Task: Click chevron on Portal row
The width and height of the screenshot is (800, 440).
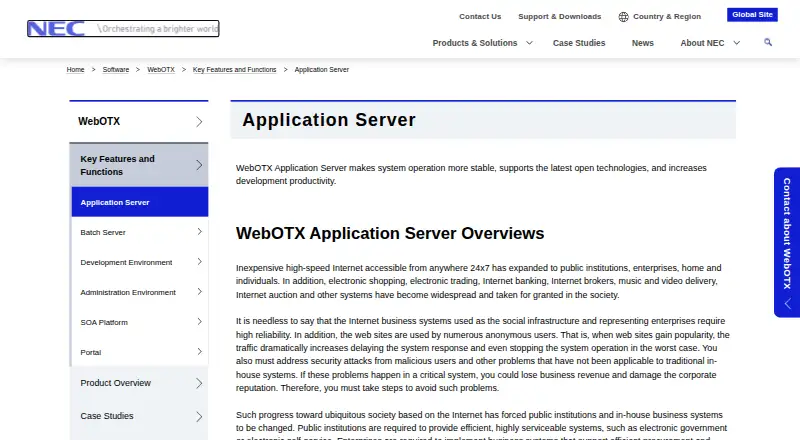Action: (x=199, y=352)
